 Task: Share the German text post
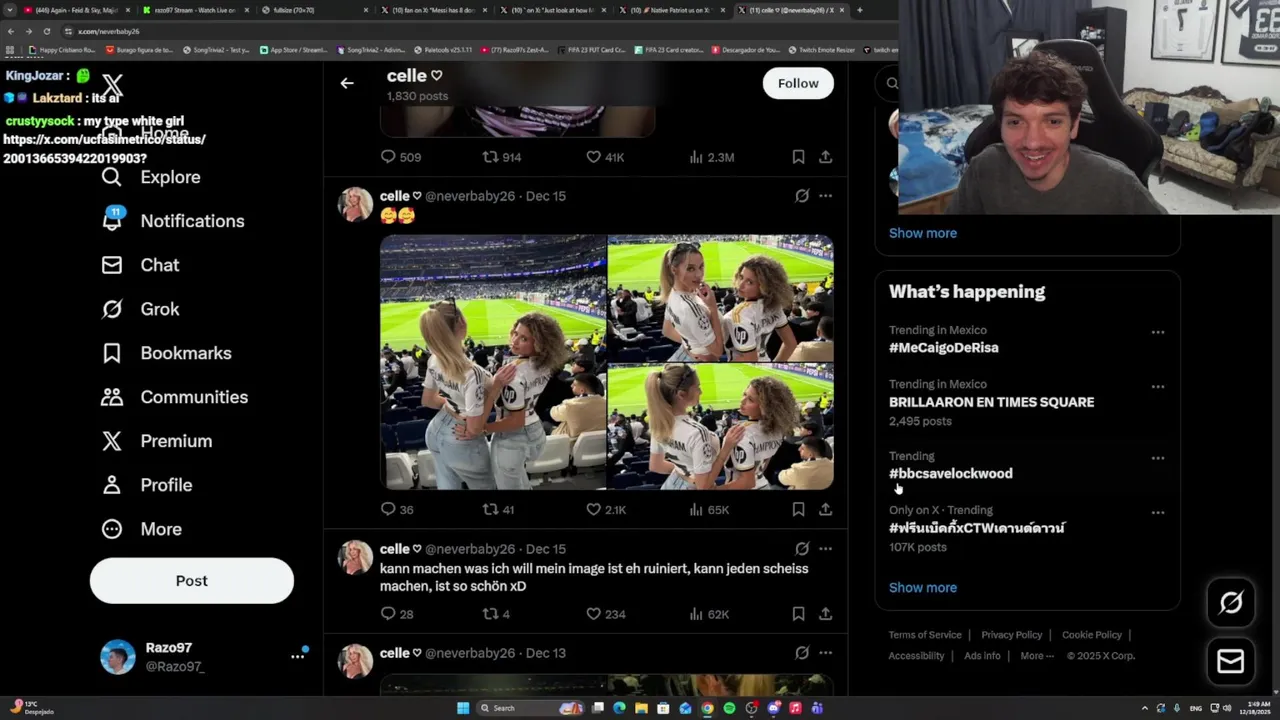pyautogui.click(x=825, y=614)
